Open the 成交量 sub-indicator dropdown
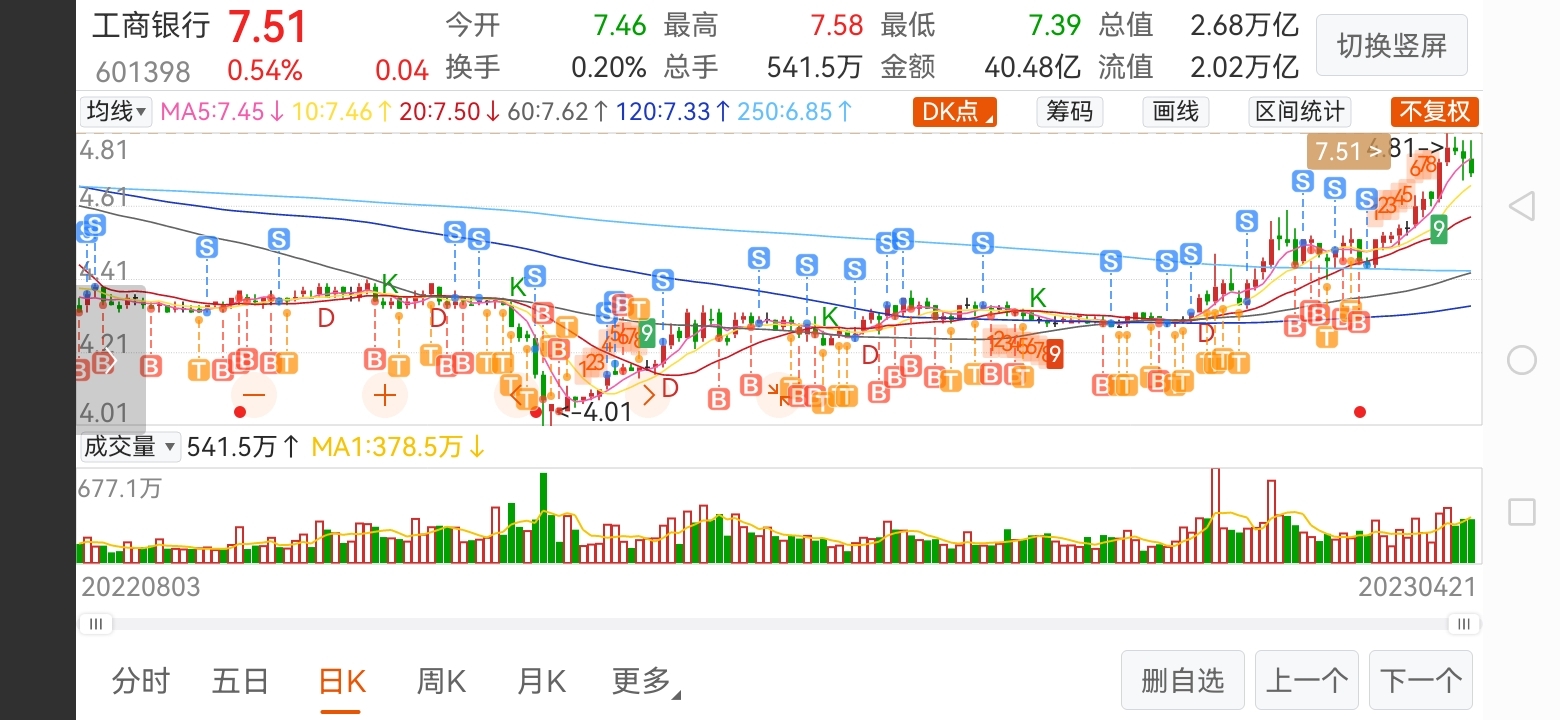The image size is (1560, 720). point(129,446)
